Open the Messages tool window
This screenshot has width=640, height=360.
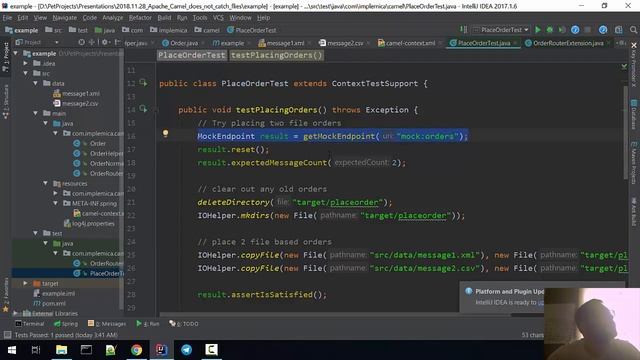107,324
